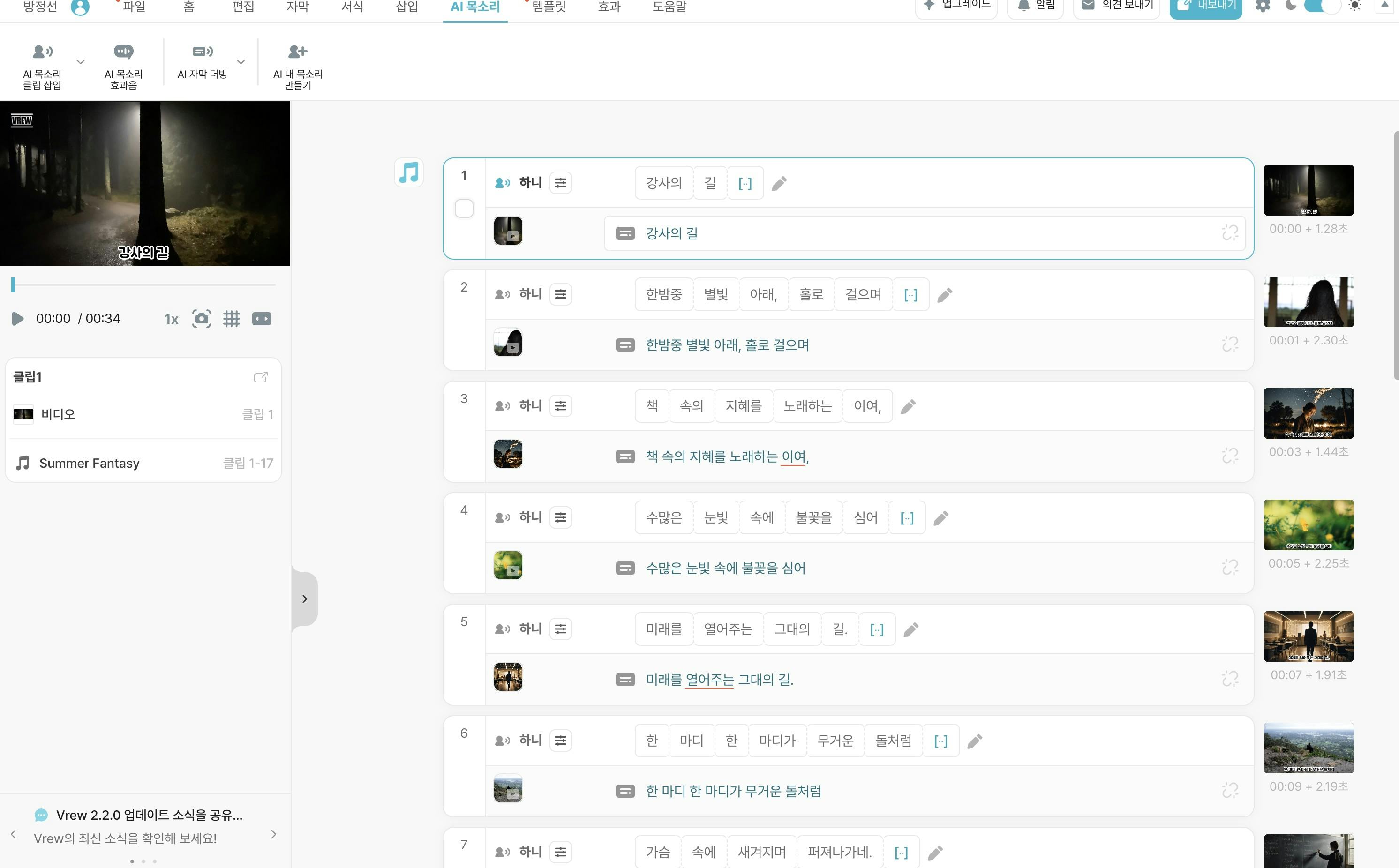Screen dimensions: 1399x868
Task: Check the checkbox on clip 1
Action: [x=464, y=209]
